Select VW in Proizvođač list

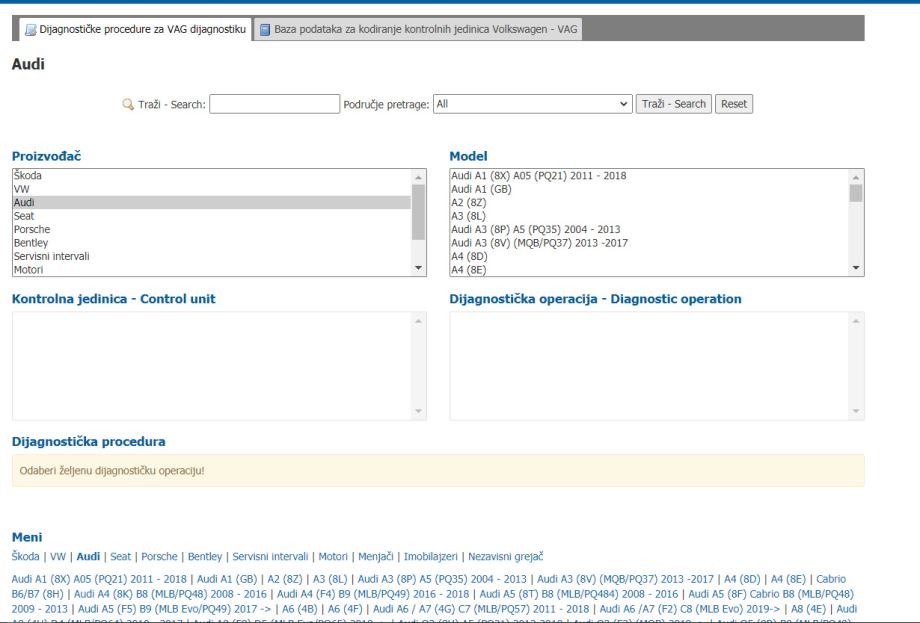212,189
